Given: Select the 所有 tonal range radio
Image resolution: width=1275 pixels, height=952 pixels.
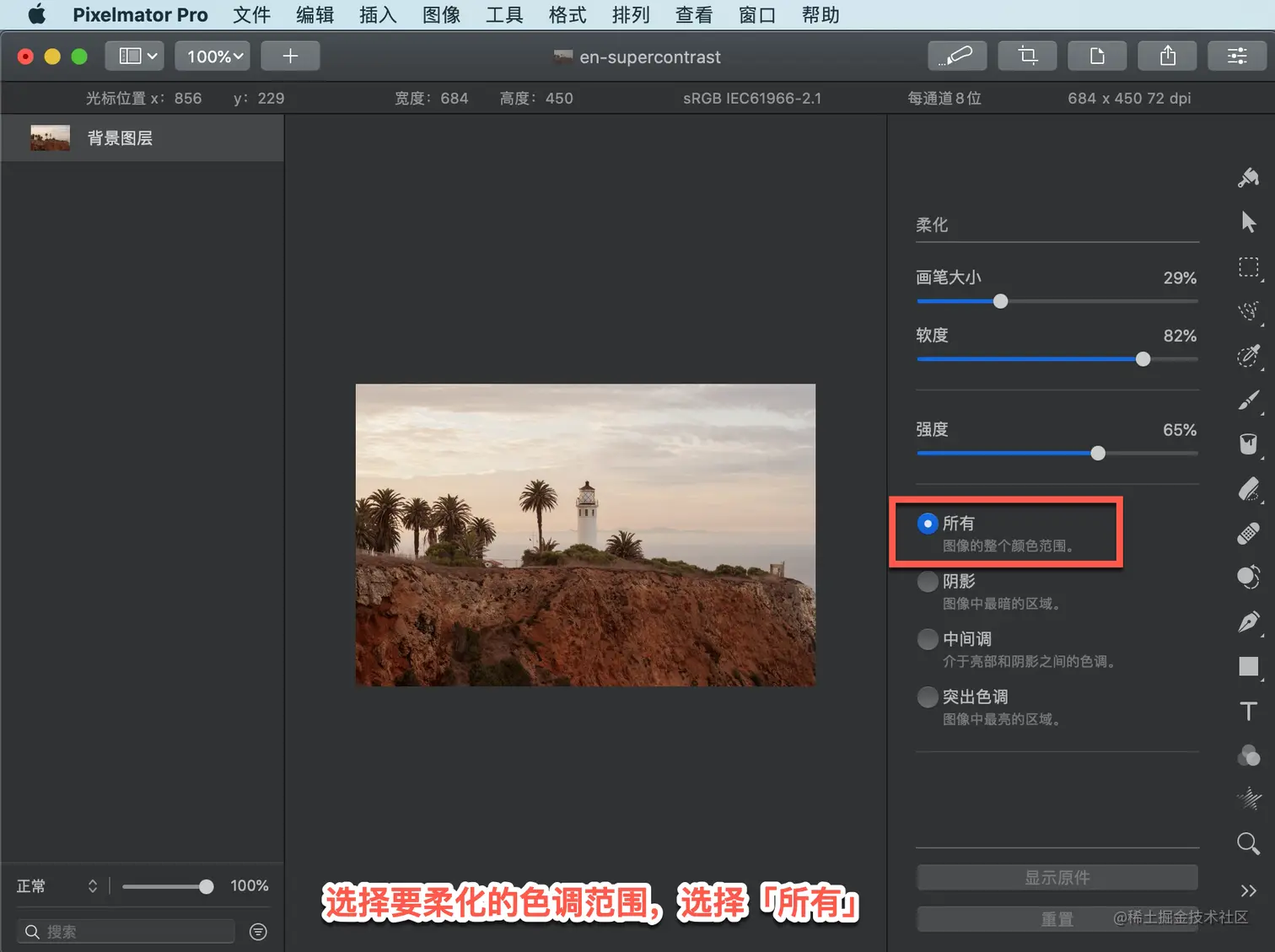Looking at the screenshot, I should point(928,524).
